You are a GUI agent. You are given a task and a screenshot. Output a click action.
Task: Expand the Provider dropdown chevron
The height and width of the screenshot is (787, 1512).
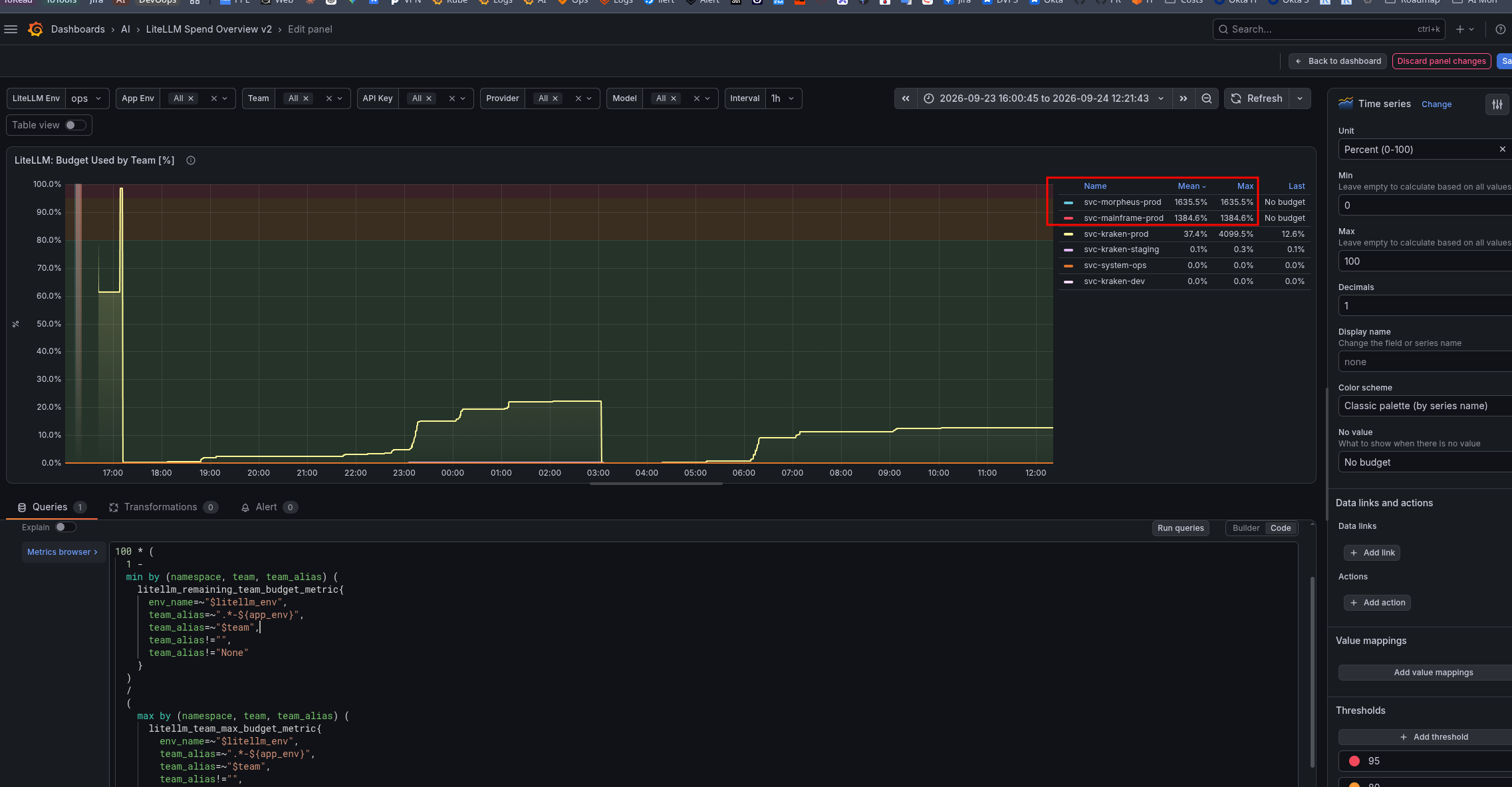[x=589, y=98]
